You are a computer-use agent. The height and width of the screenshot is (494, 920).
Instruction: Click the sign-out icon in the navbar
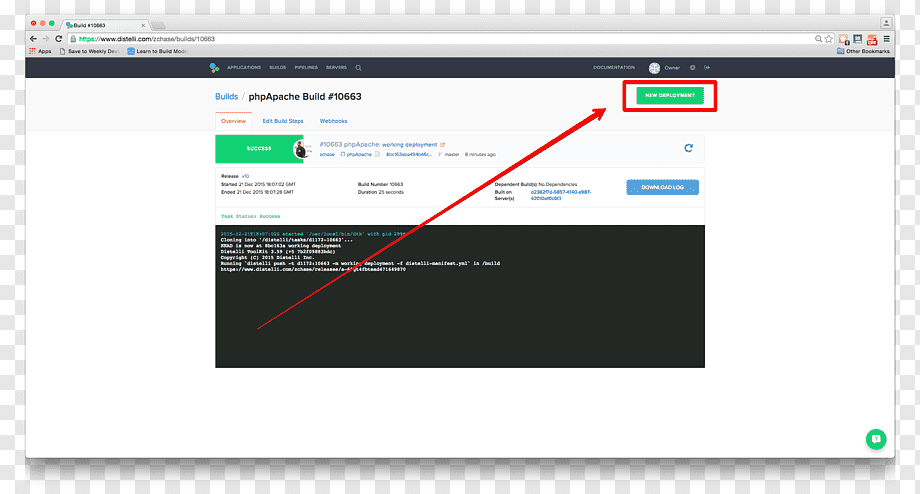[x=707, y=67]
